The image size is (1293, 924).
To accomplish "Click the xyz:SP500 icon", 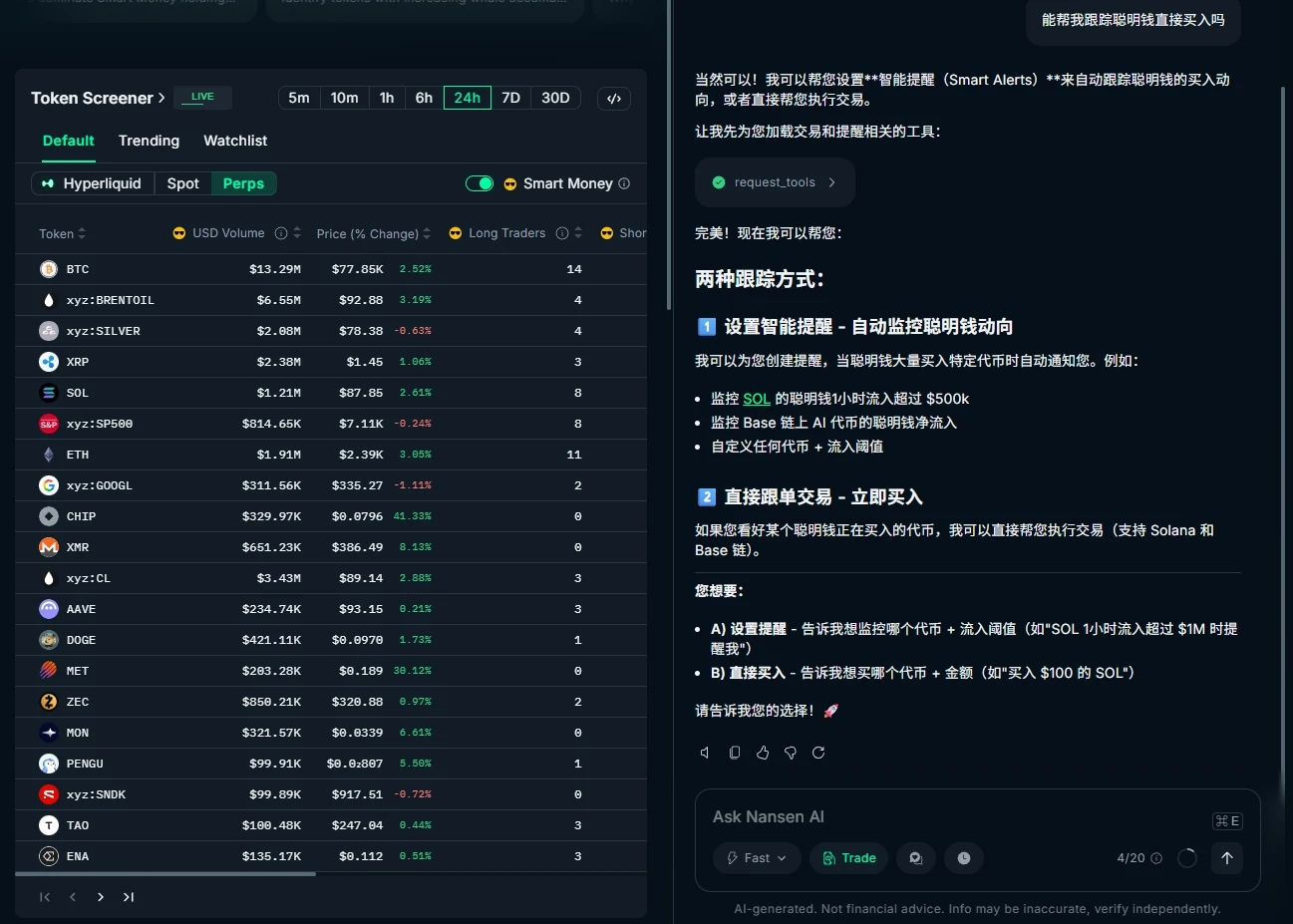I will point(49,424).
